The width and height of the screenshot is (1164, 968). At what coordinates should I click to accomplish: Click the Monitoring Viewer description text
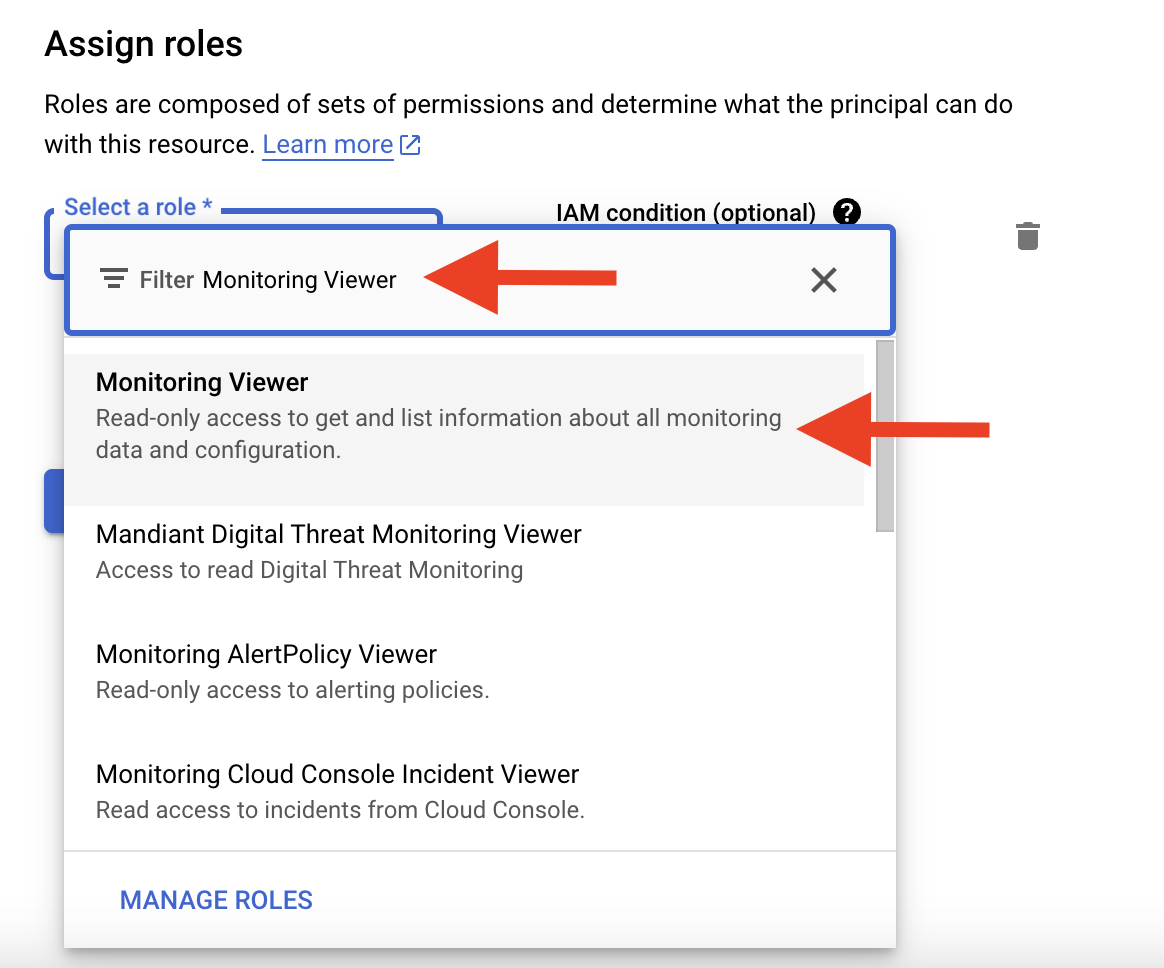[438, 434]
